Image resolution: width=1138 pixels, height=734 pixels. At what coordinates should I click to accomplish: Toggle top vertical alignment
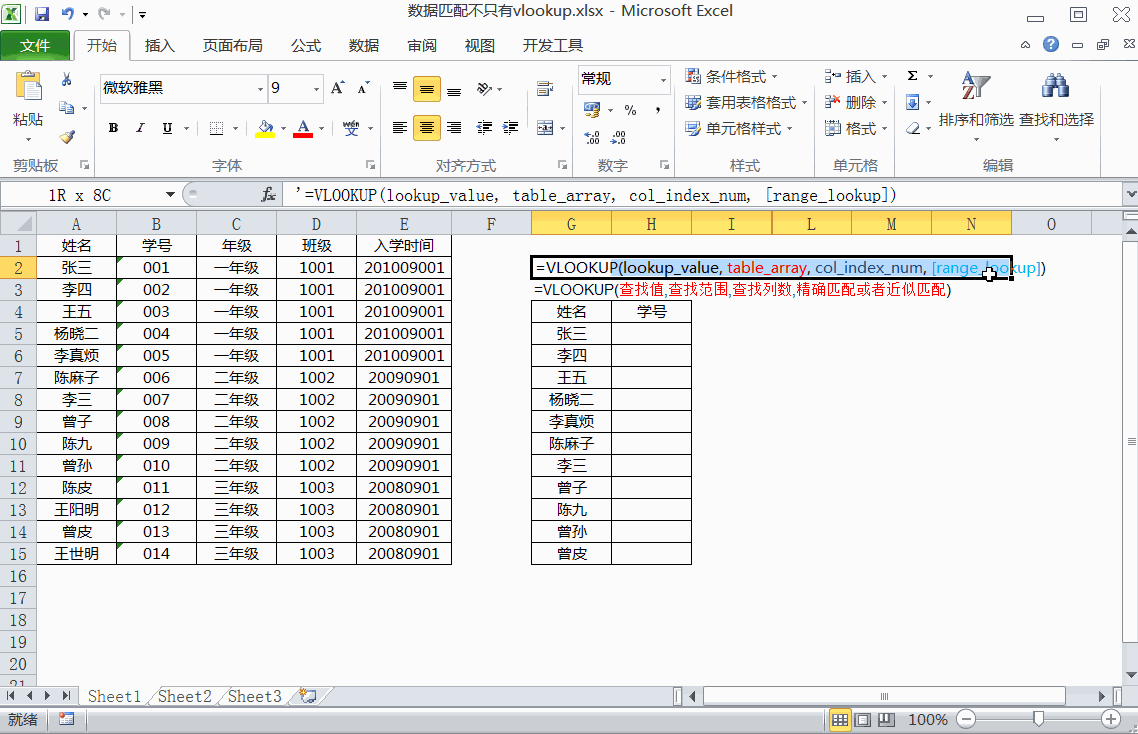click(400, 89)
